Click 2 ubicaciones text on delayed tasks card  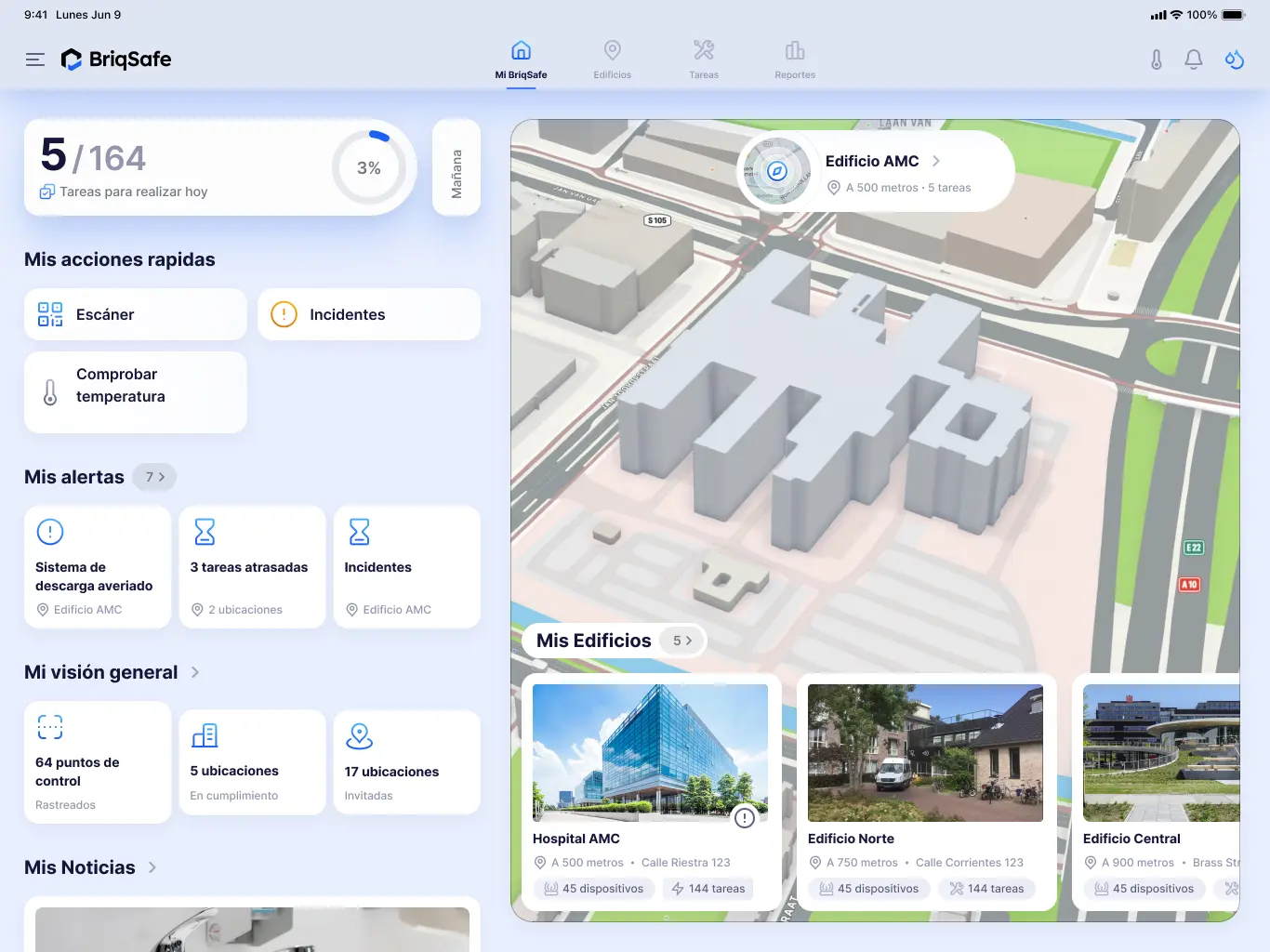pos(245,610)
